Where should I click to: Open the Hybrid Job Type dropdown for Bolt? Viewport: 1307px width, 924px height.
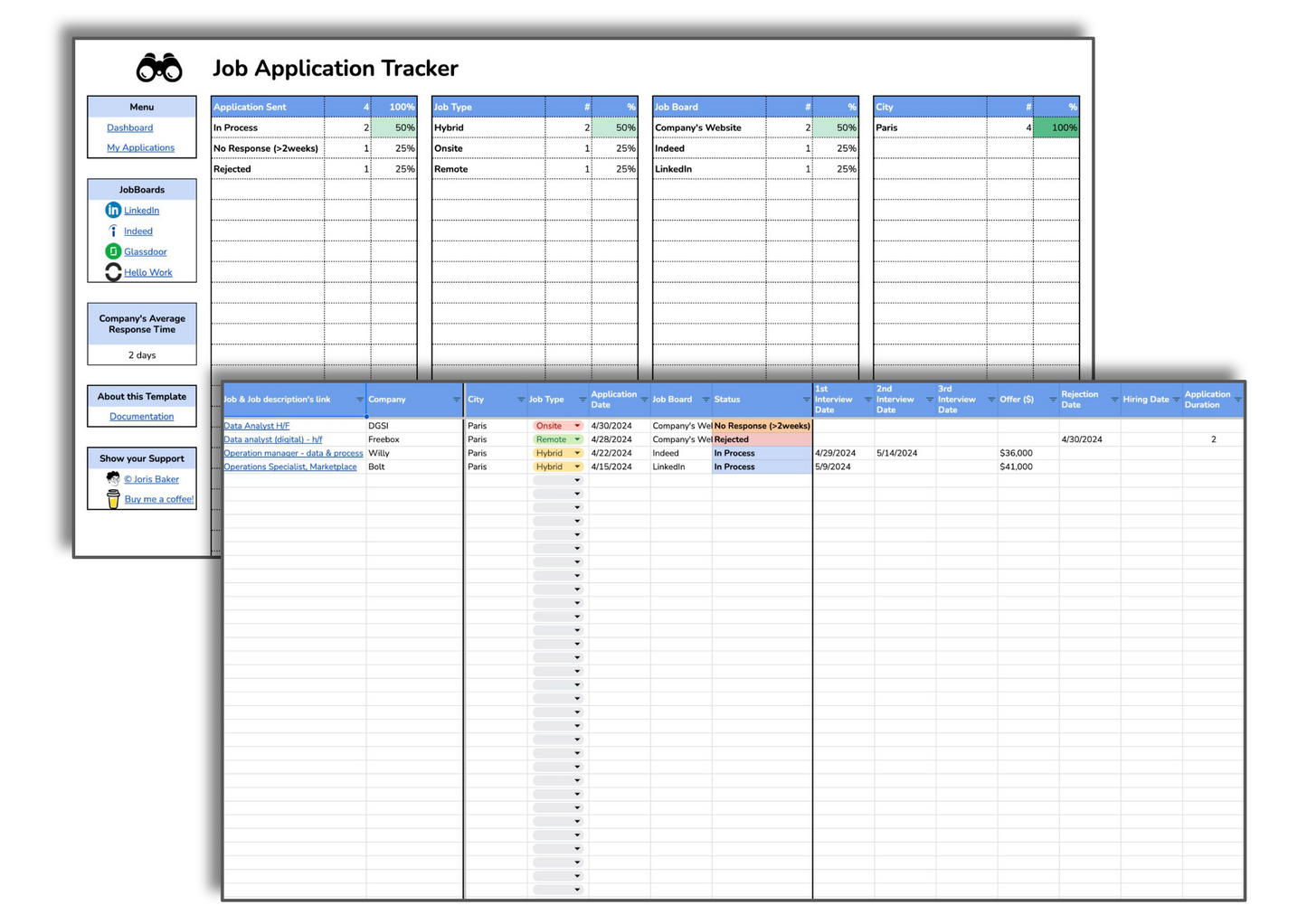576,467
